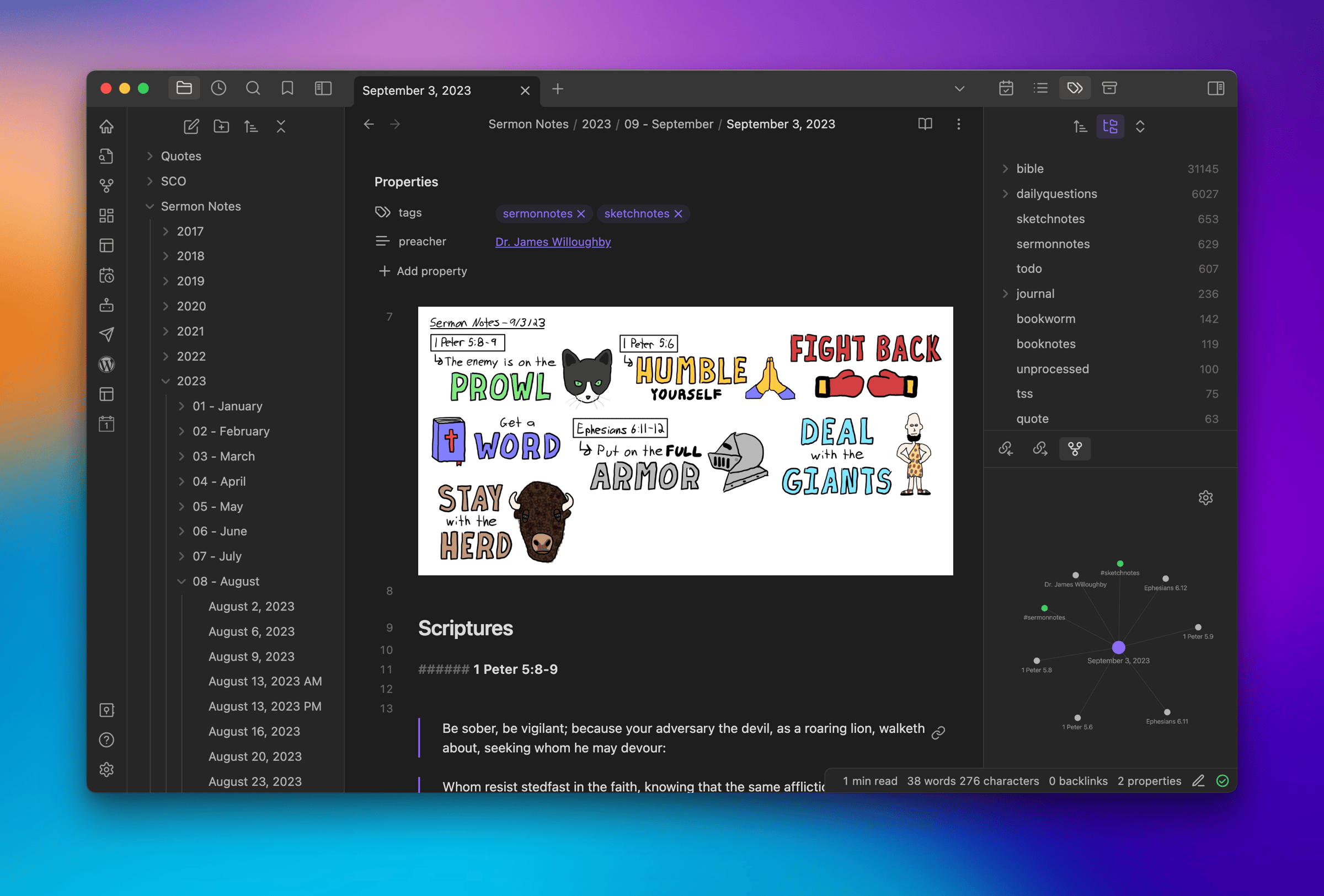This screenshot has height=896, width=1324.
Task: Collapse the Sermon Notes folder
Action: (x=201, y=206)
